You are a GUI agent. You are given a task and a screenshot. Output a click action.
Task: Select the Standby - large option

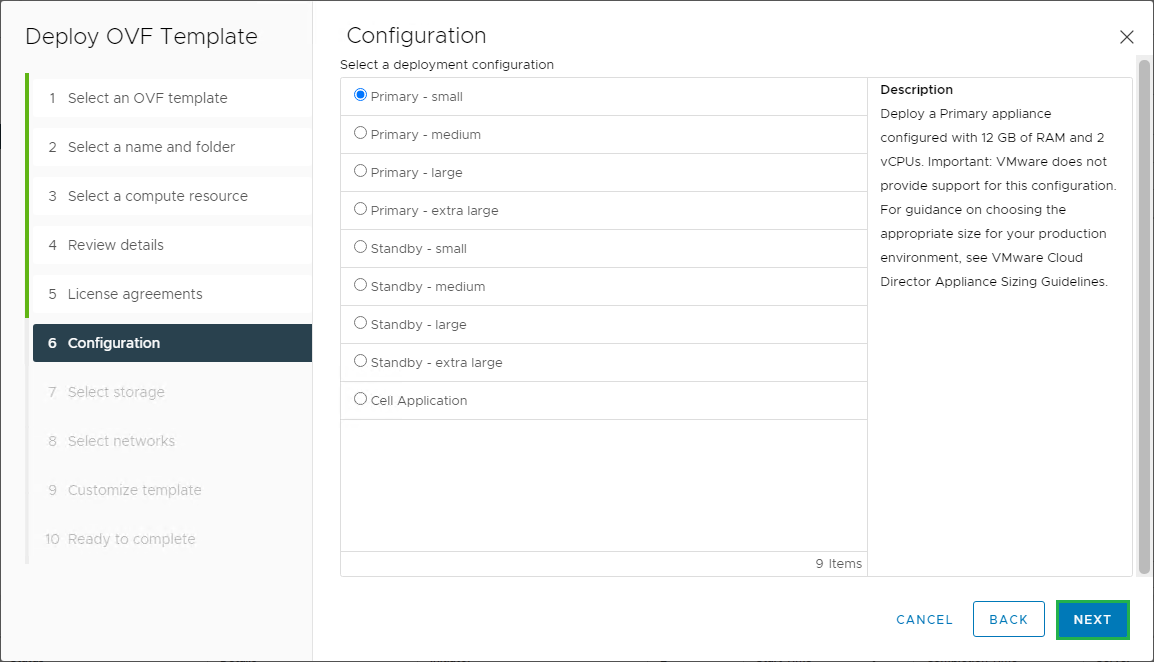pyautogui.click(x=361, y=324)
